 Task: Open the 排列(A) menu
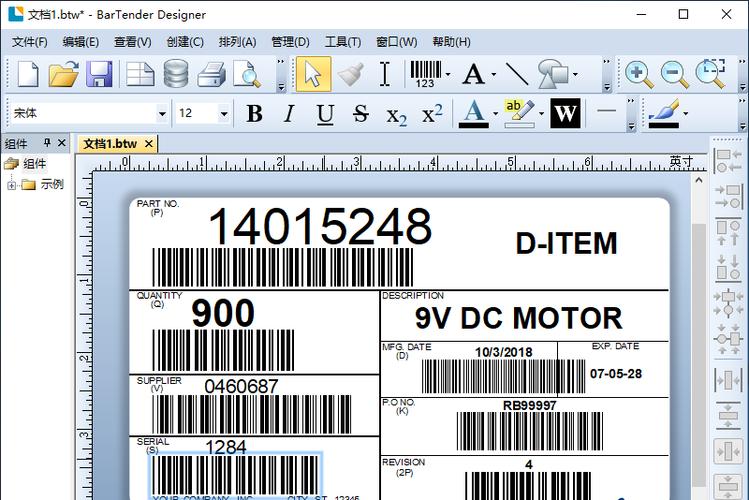point(237,42)
